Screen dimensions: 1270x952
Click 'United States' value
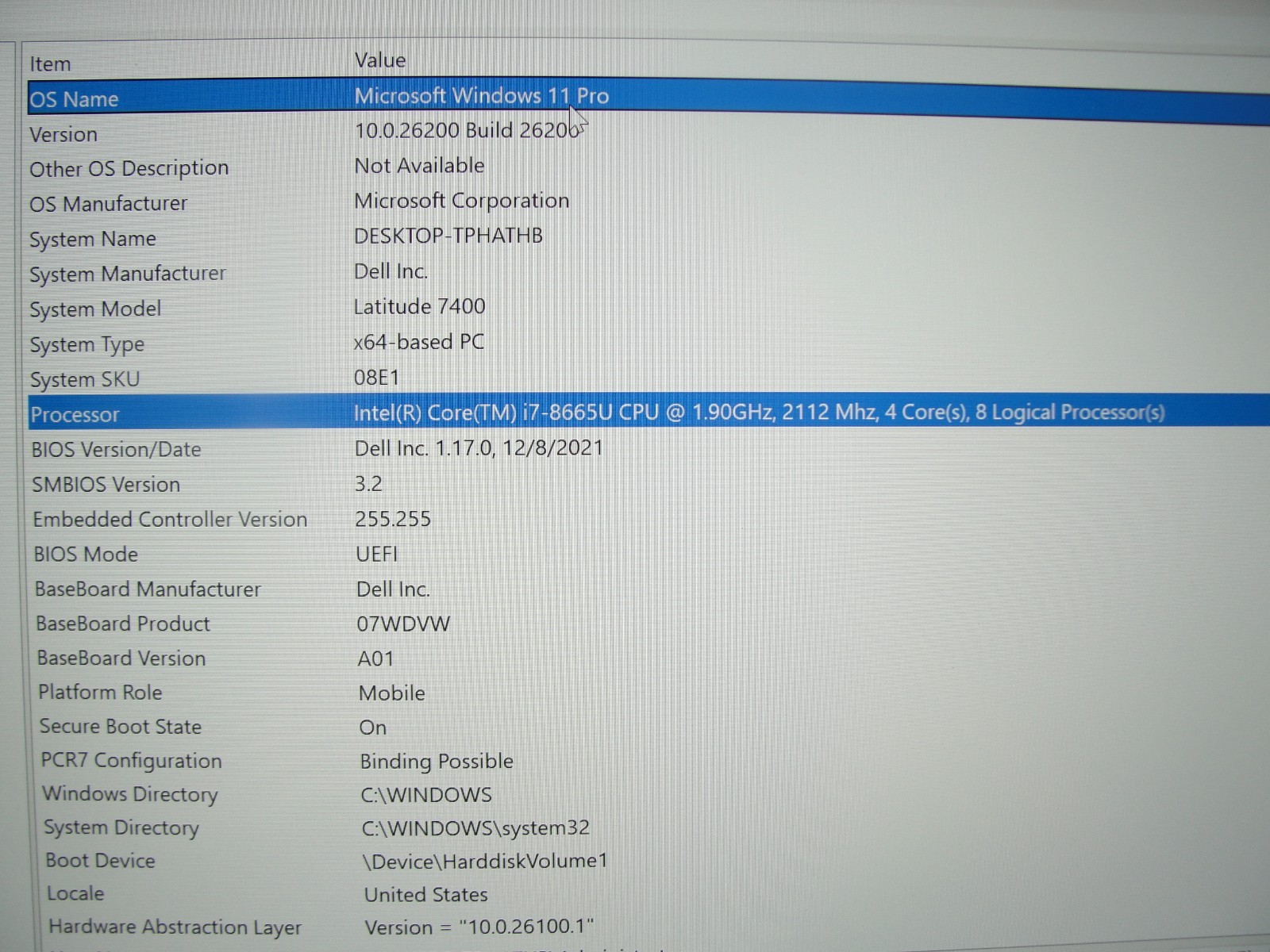click(426, 895)
